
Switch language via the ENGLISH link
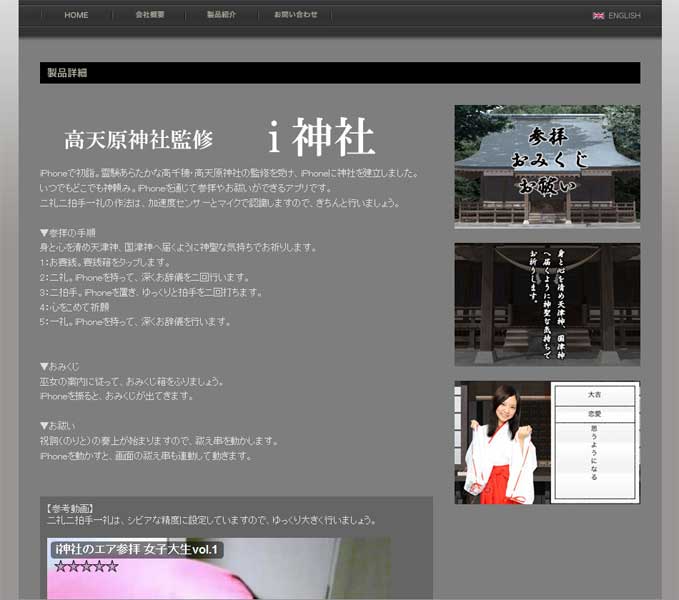tap(624, 16)
